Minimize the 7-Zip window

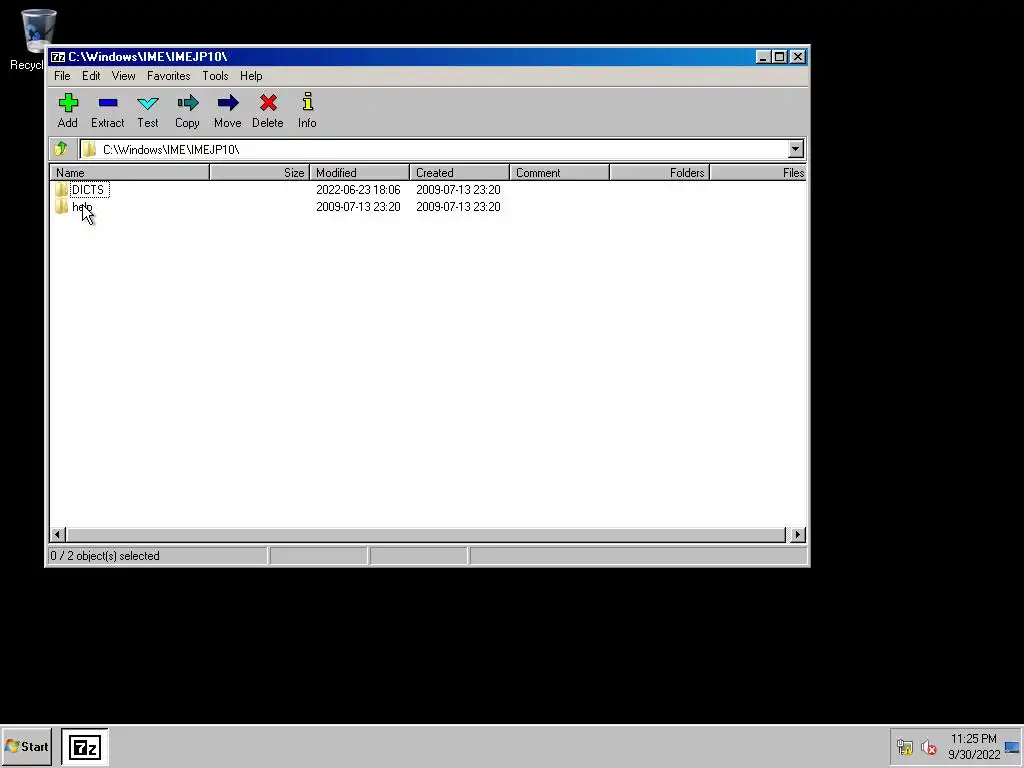[762, 57]
